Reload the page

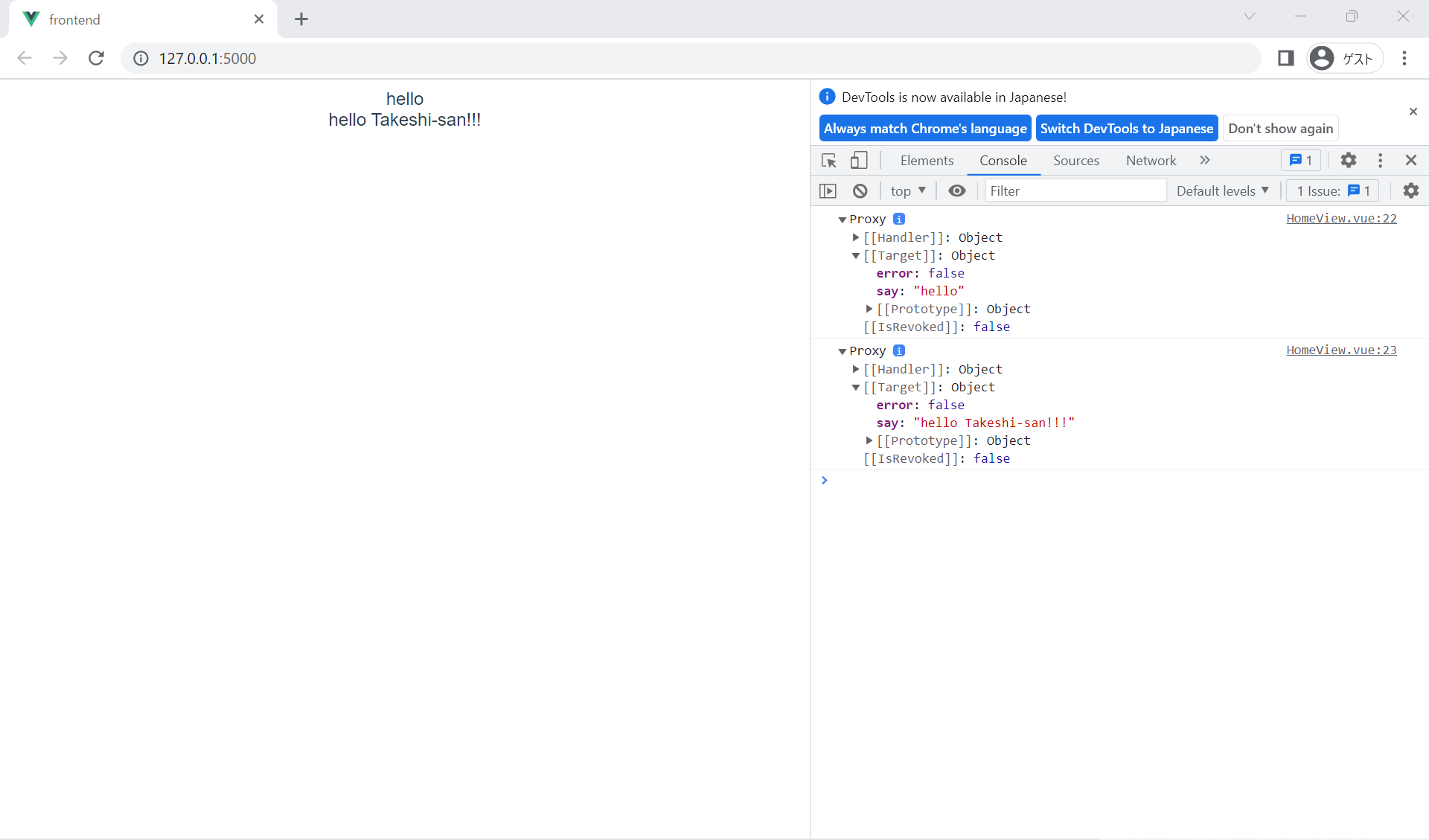tap(96, 58)
